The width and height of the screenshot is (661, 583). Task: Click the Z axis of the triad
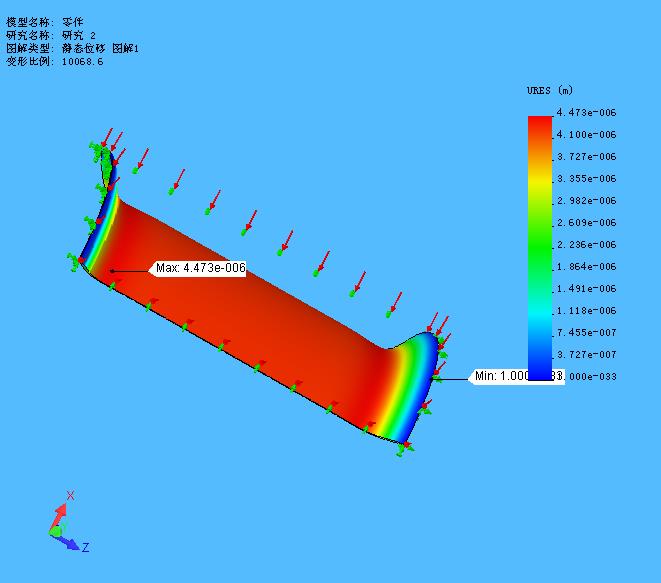click(72, 543)
